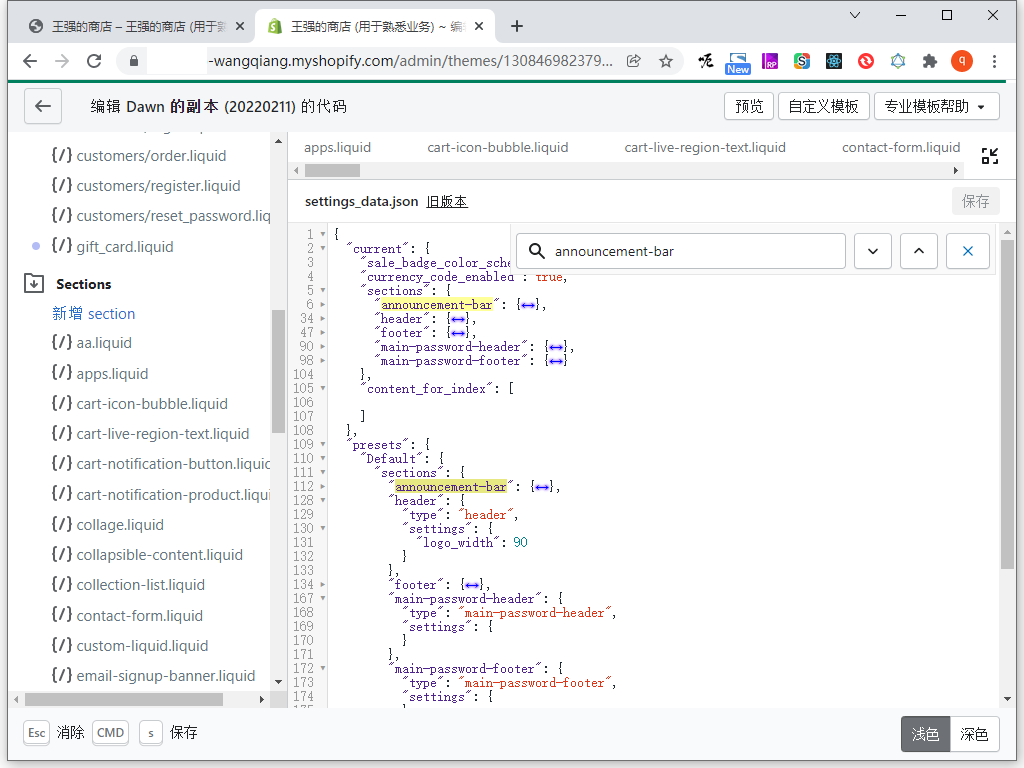1024x768 pixels.
Task: Bookmark the page with the star icon
Action: (666, 61)
